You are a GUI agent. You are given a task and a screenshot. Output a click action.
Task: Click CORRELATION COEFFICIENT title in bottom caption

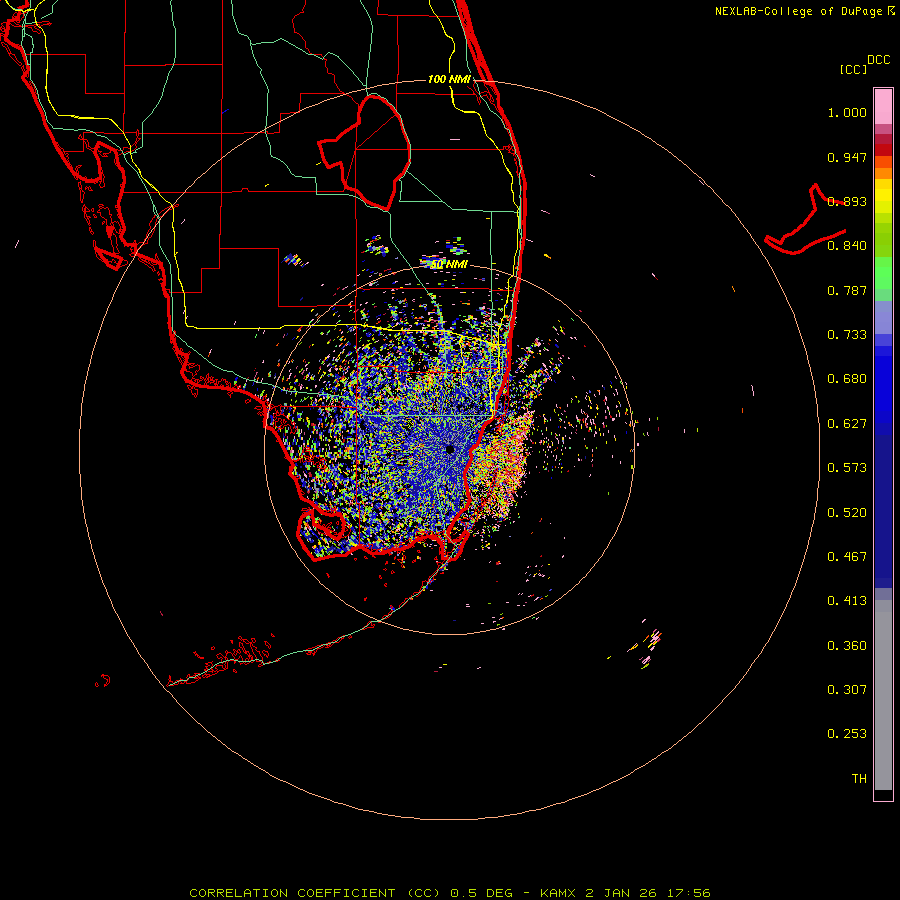coord(292,893)
